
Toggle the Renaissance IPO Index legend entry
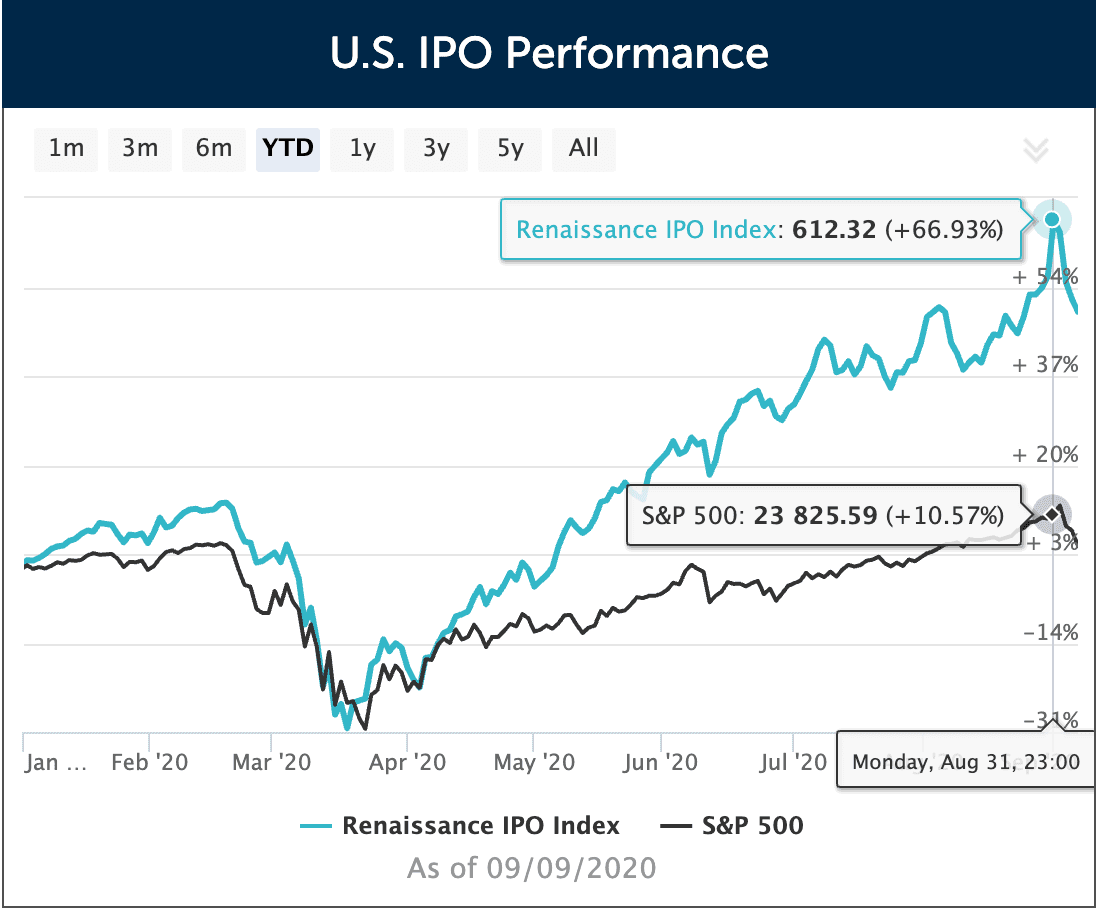(480, 826)
